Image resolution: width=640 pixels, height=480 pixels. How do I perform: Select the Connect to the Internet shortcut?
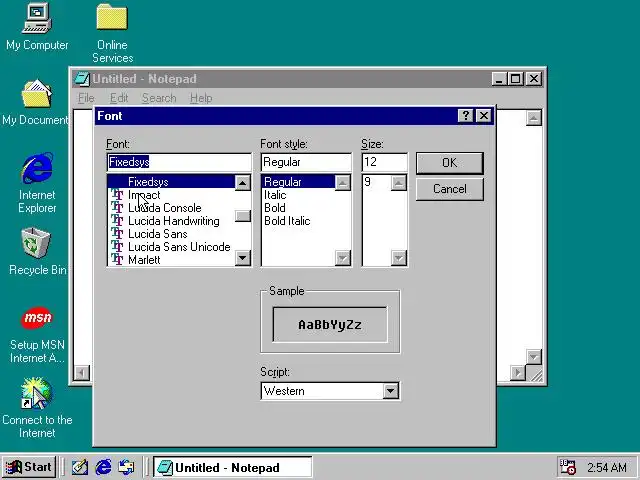[37, 407]
